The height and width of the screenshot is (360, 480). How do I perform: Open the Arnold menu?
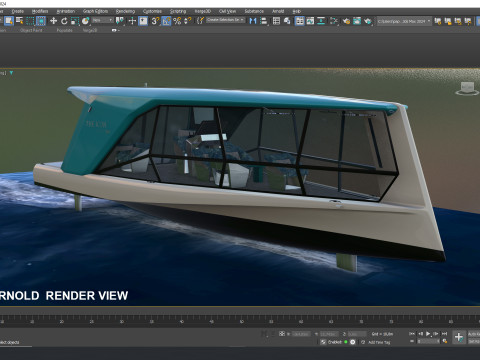[x=278, y=11]
